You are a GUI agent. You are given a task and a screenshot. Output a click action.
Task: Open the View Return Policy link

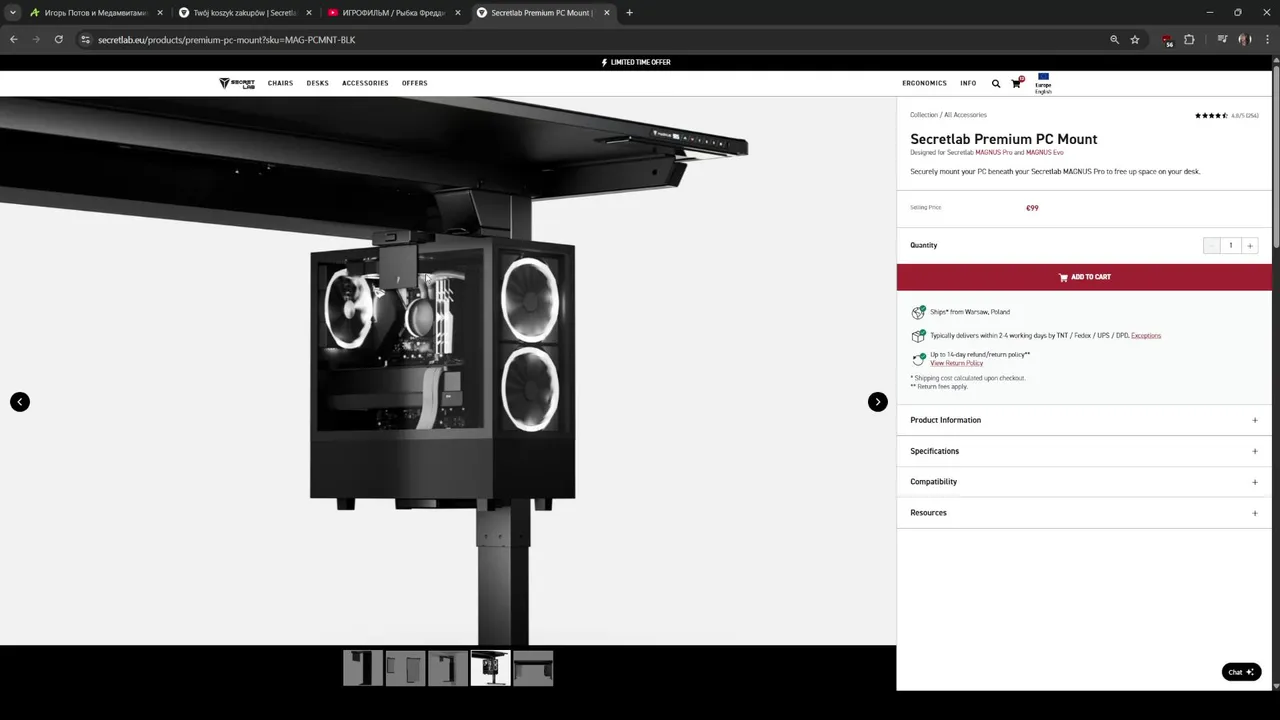957,363
